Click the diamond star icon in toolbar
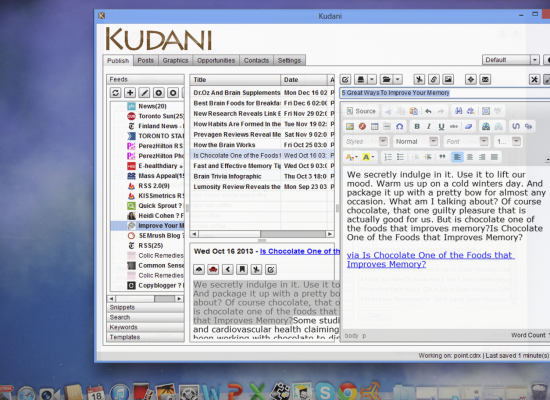 click(471, 80)
